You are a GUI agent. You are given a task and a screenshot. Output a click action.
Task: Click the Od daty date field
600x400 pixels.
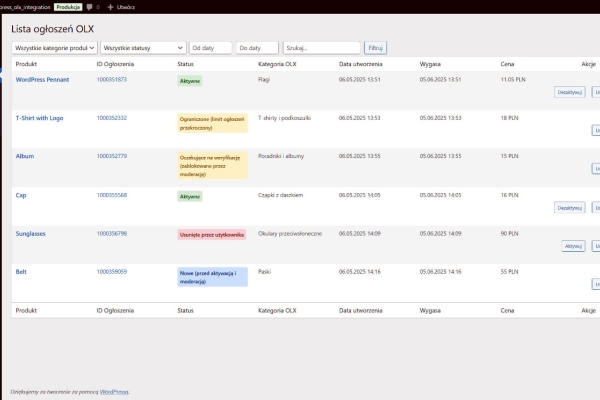pyautogui.click(x=210, y=48)
